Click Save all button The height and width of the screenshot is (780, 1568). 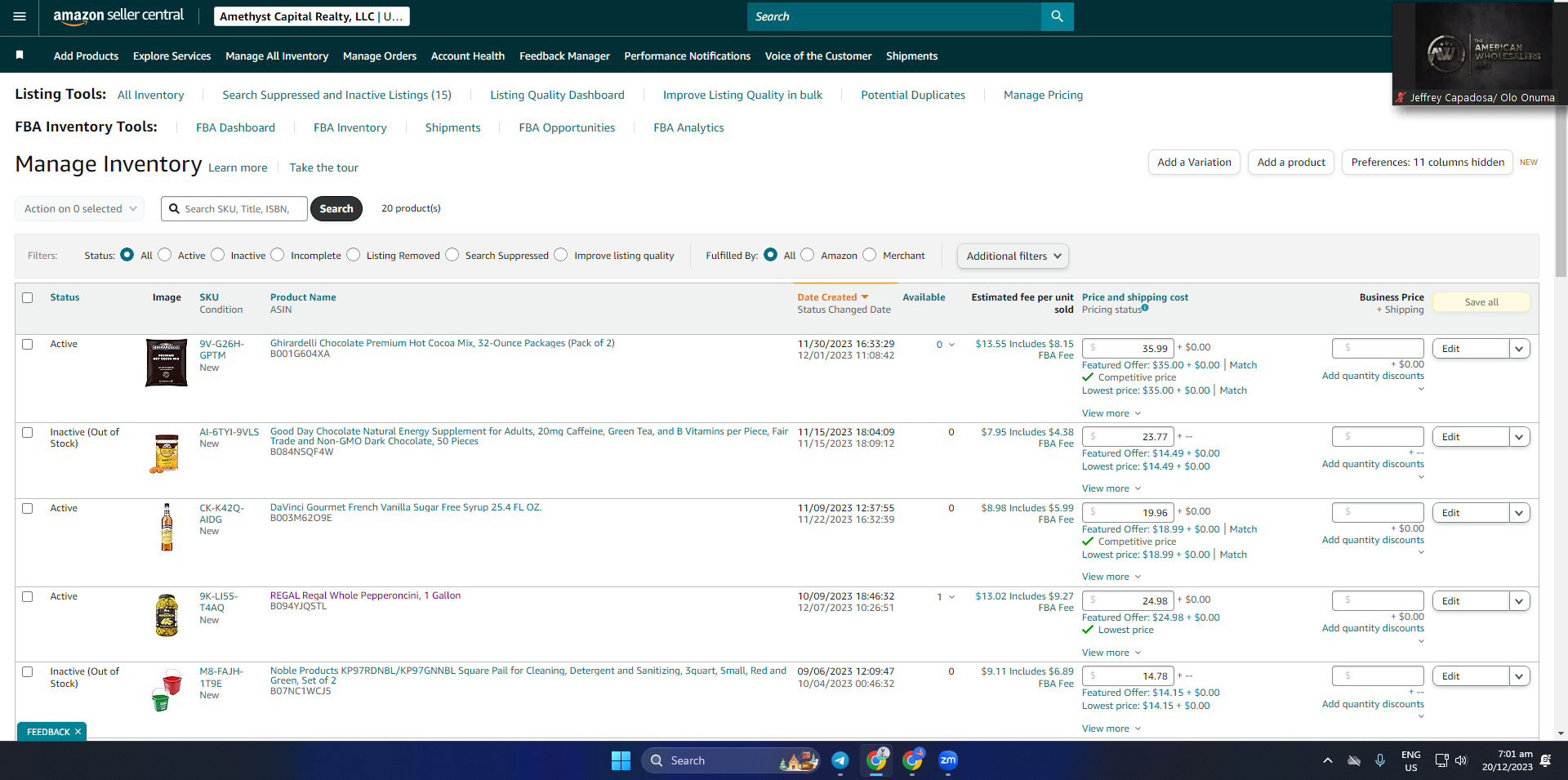point(1481,302)
